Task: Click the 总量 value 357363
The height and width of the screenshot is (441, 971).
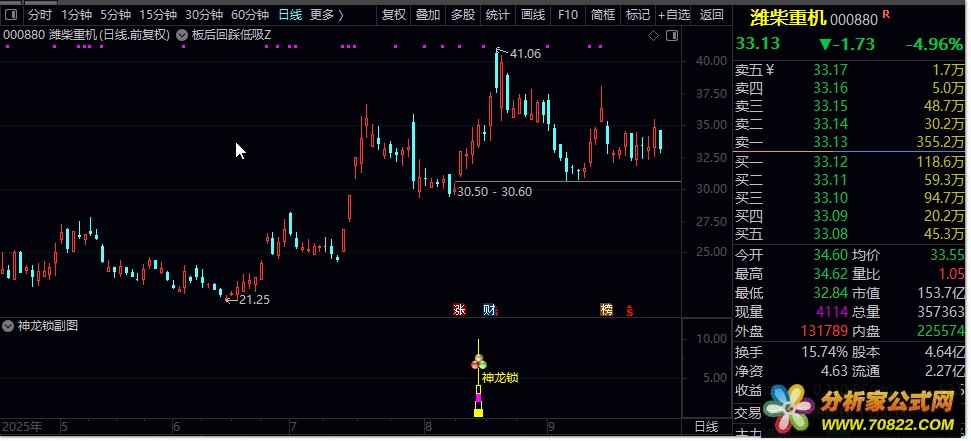Action: (x=941, y=312)
